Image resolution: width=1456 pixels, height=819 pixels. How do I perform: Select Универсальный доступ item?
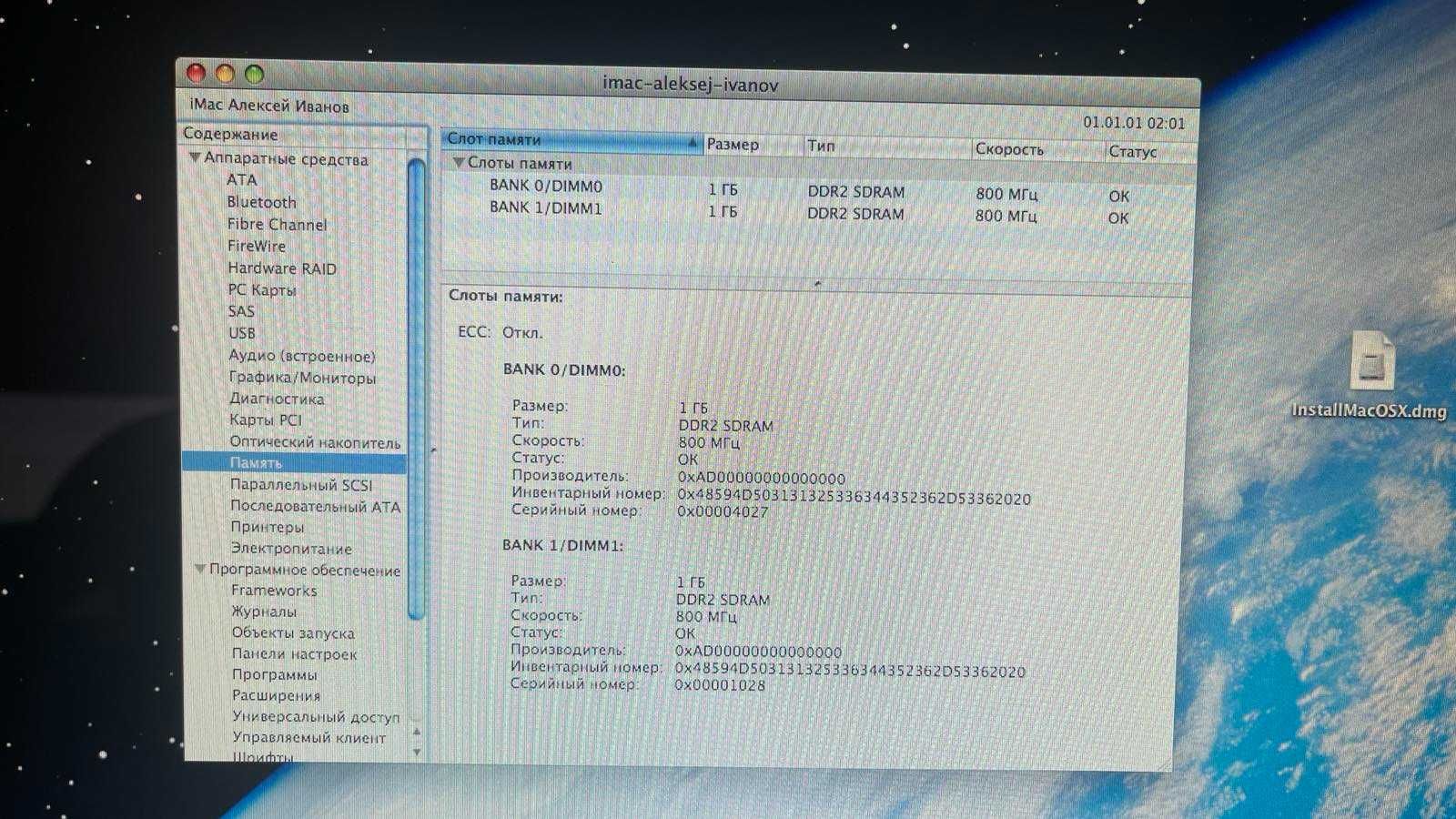point(316,716)
